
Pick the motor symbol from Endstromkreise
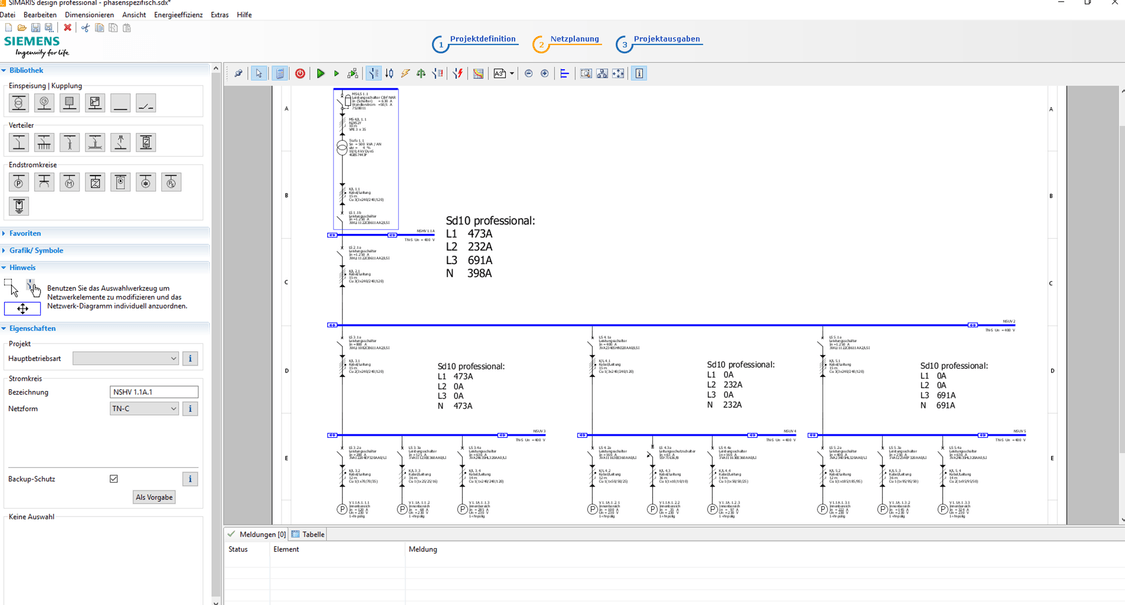69,181
